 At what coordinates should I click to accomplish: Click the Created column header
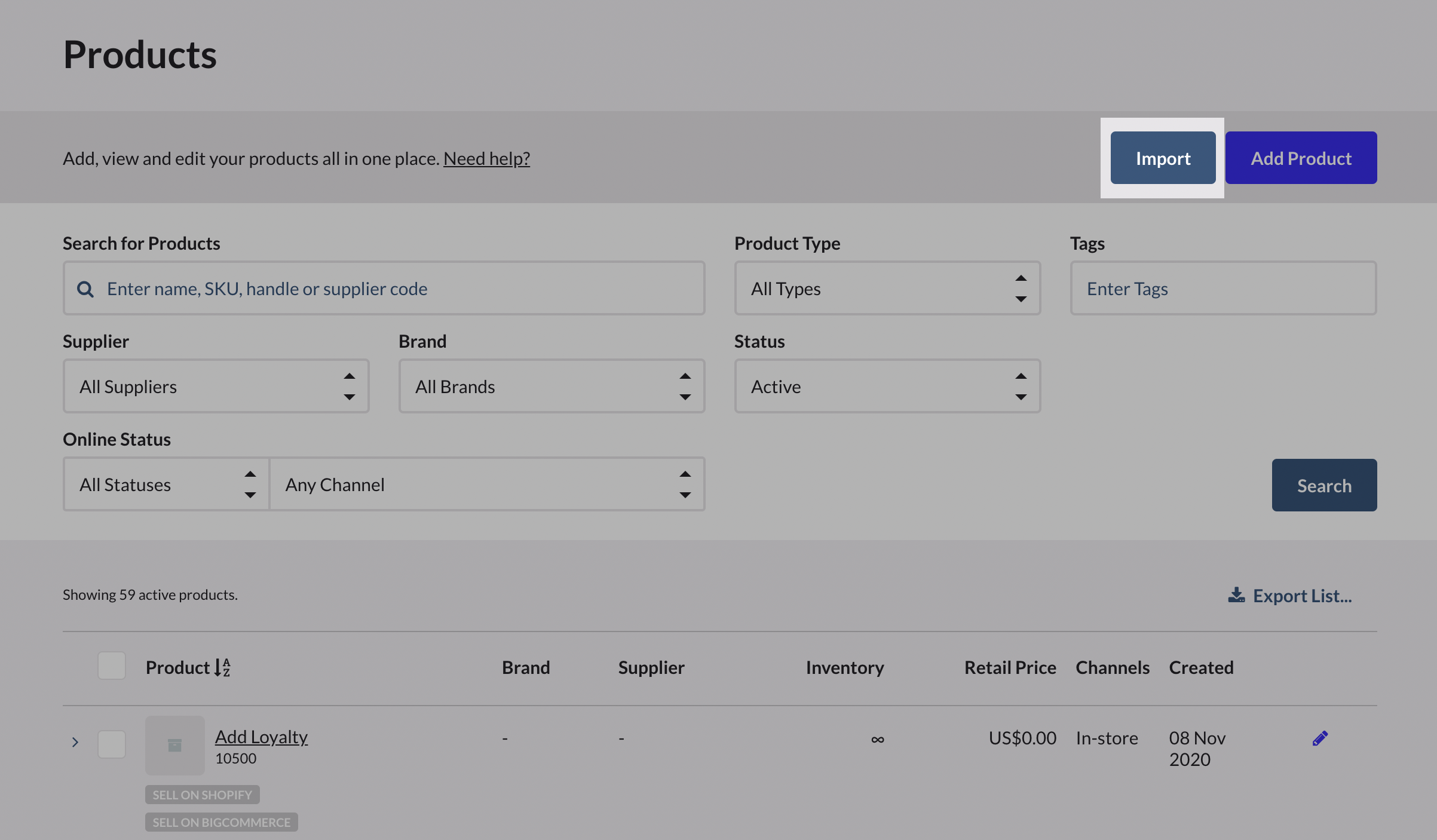[1201, 667]
